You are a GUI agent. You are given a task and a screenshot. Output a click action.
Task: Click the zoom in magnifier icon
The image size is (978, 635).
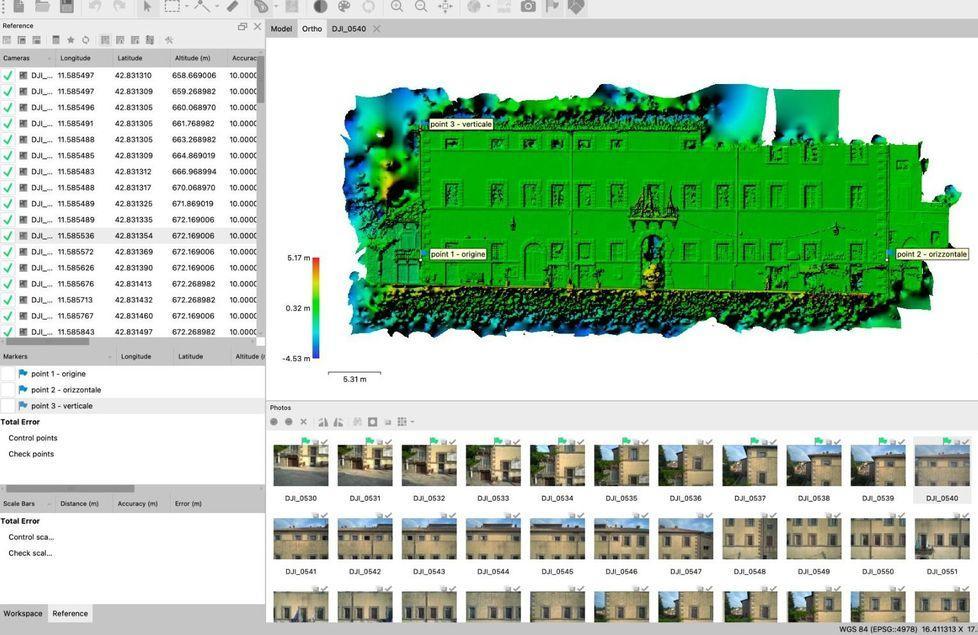397,6
